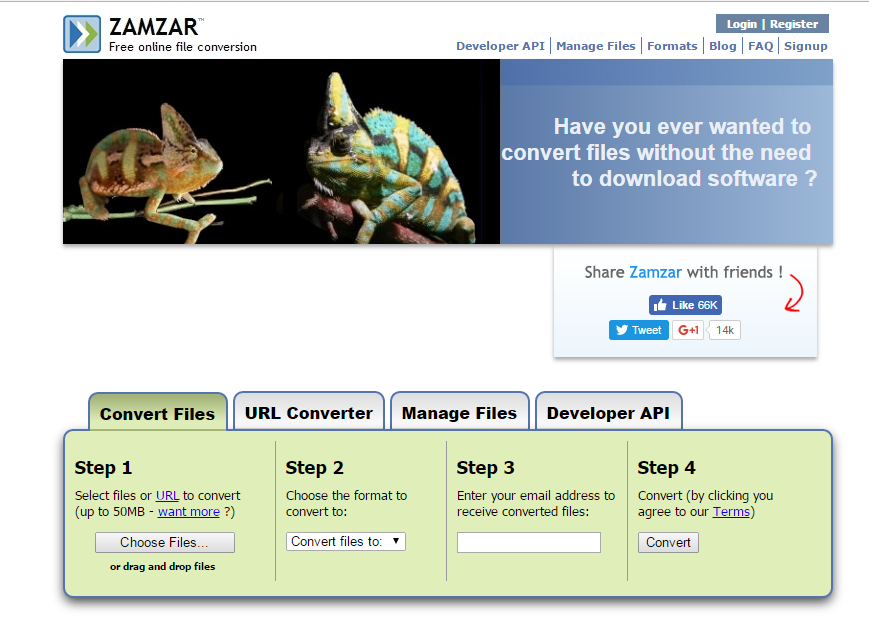Image resolution: width=869 pixels, height=617 pixels.
Task: Click the 'or drag and drop files' text
Action: (162, 566)
